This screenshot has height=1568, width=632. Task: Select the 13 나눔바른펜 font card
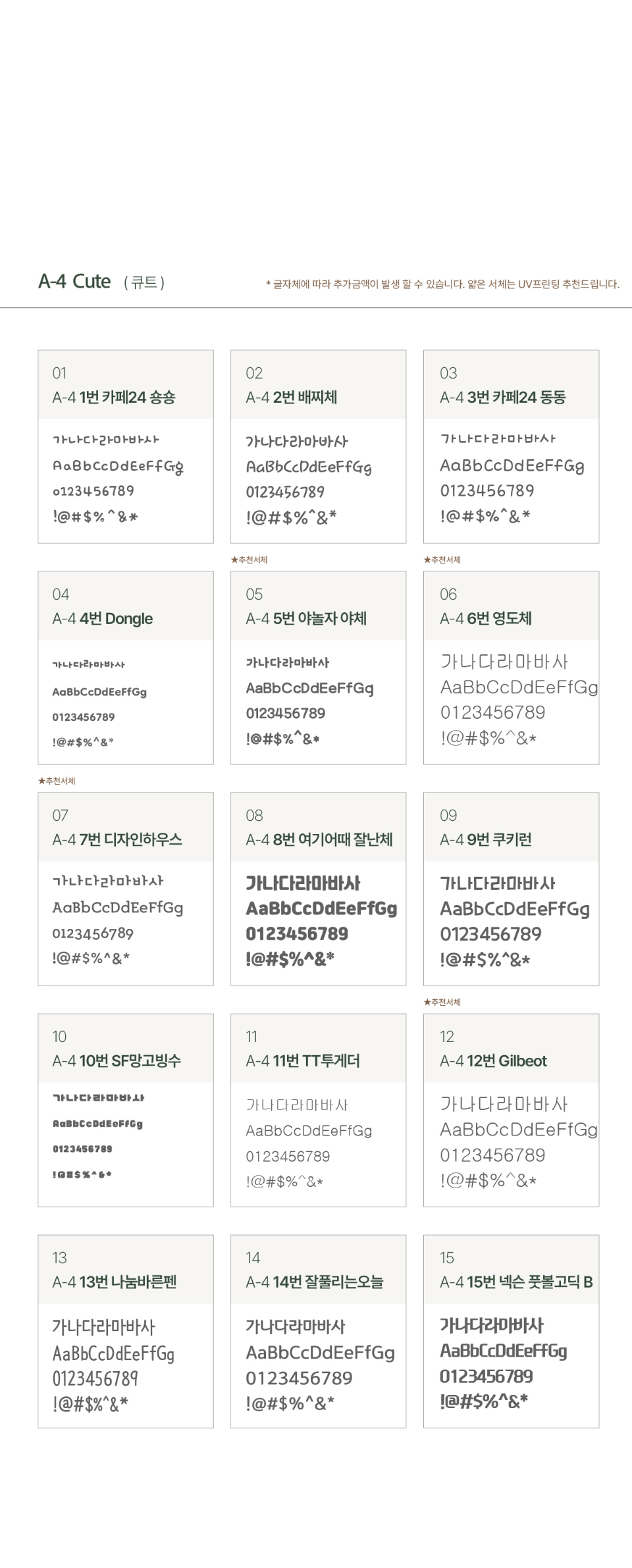click(x=125, y=1331)
